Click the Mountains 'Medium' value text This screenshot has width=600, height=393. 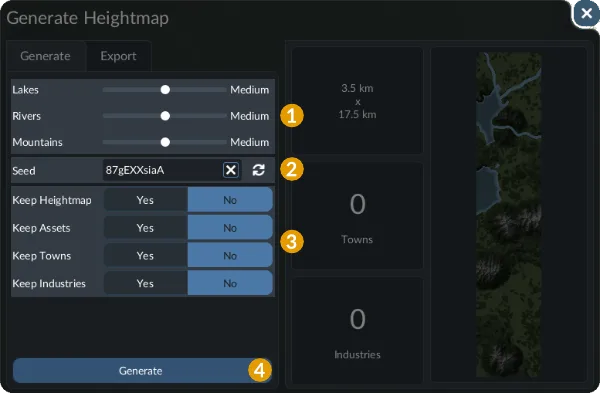(x=249, y=142)
